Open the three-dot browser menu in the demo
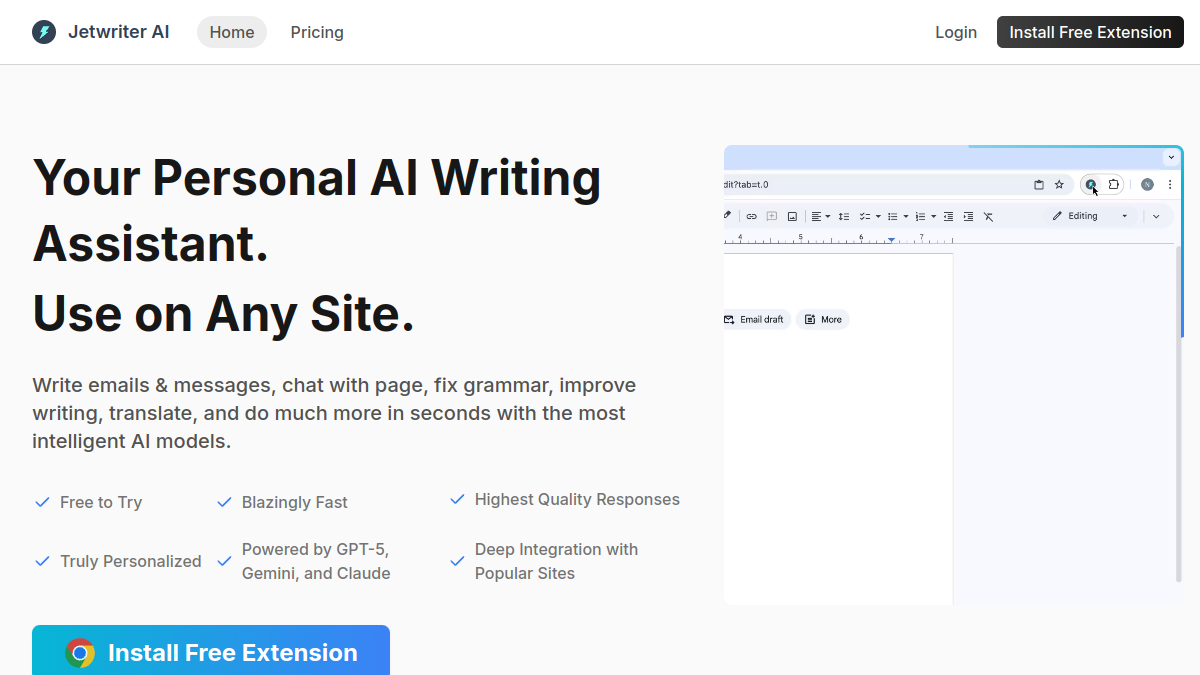The image size is (1200, 675). pos(1170,184)
